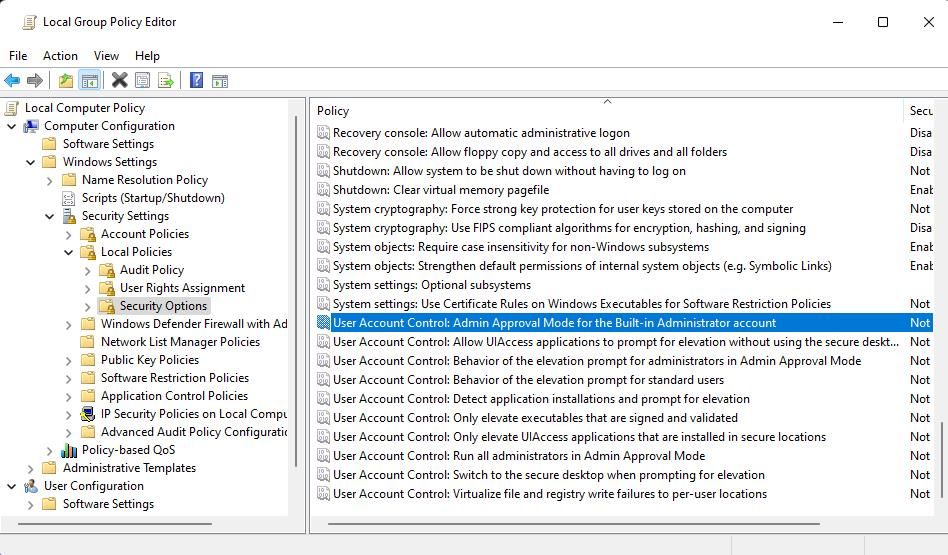Open the Action menu
Image resolution: width=948 pixels, height=555 pixels.
[60, 56]
